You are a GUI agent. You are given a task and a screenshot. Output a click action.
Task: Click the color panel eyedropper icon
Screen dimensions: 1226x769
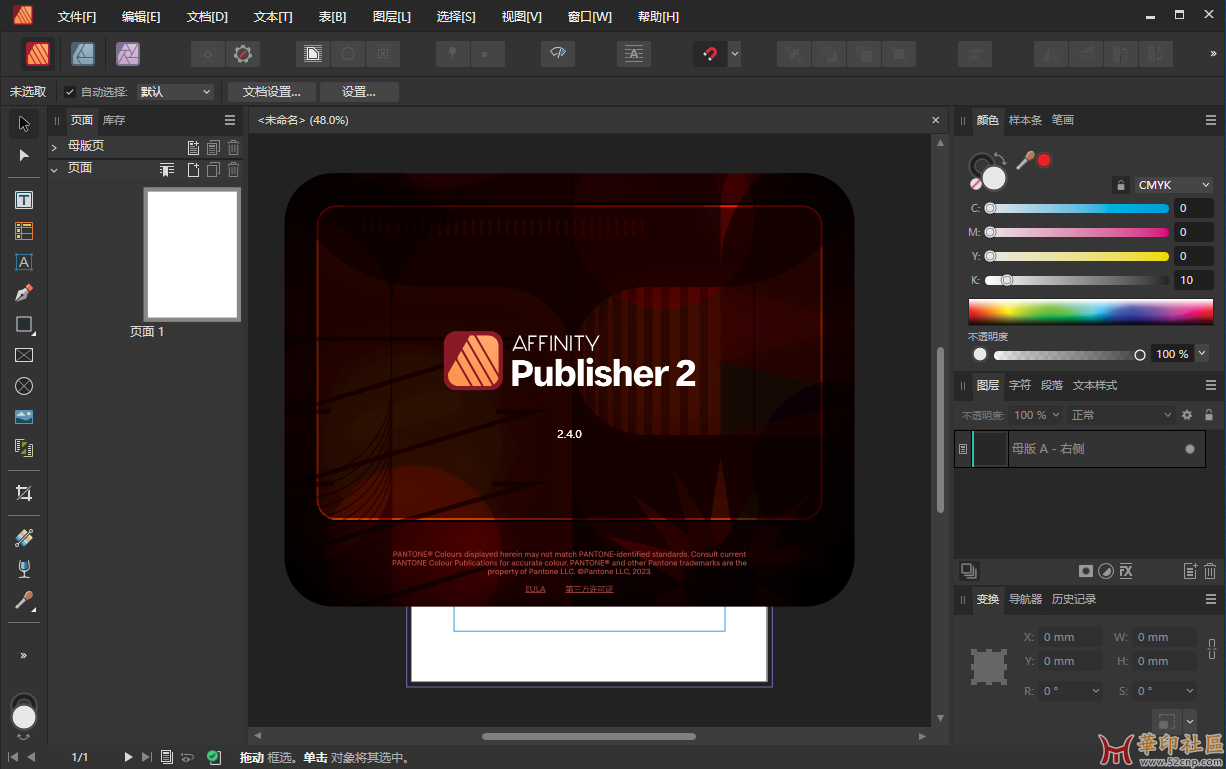coord(1025,159)
